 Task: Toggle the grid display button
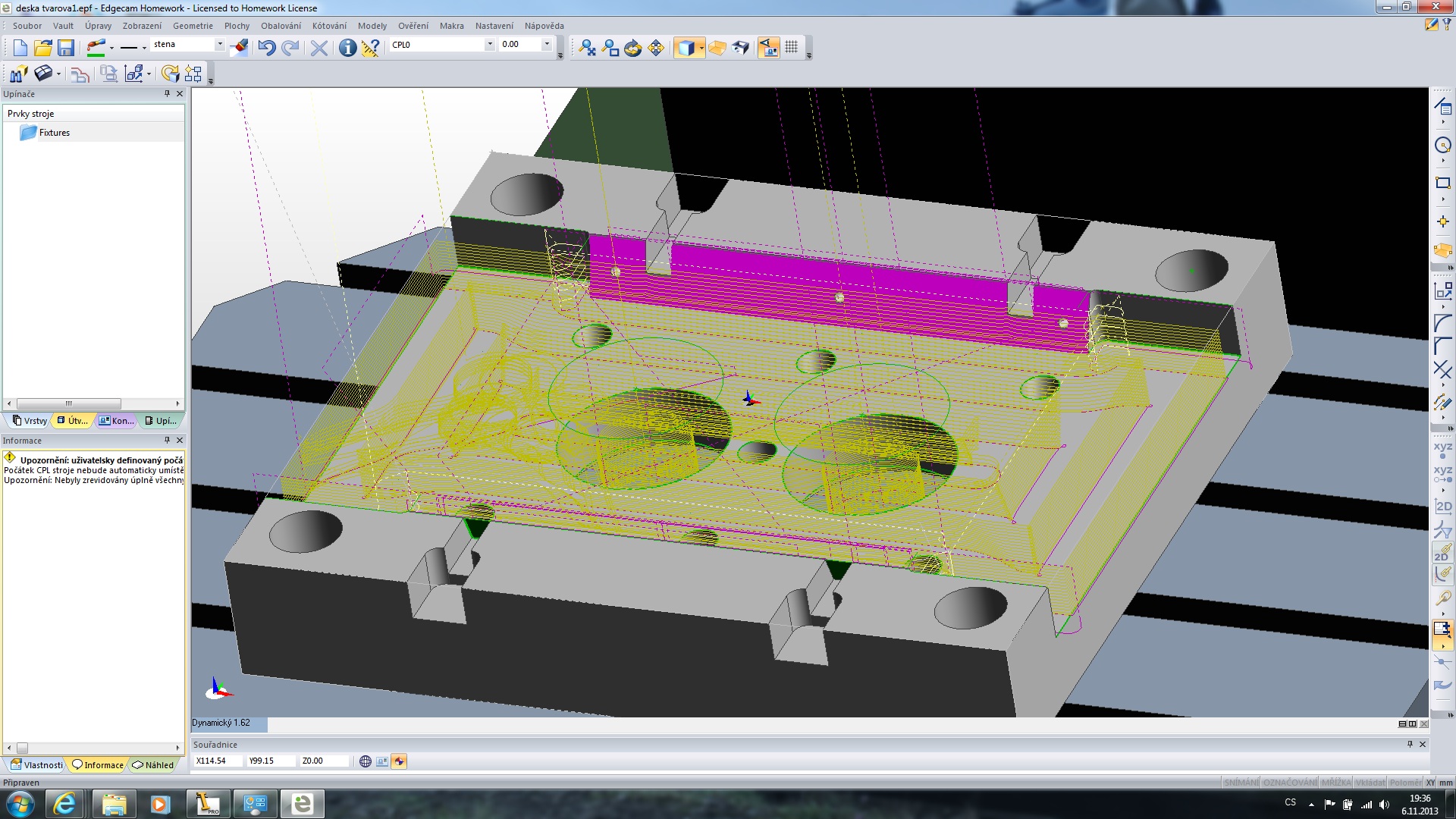tap(792, 47)
